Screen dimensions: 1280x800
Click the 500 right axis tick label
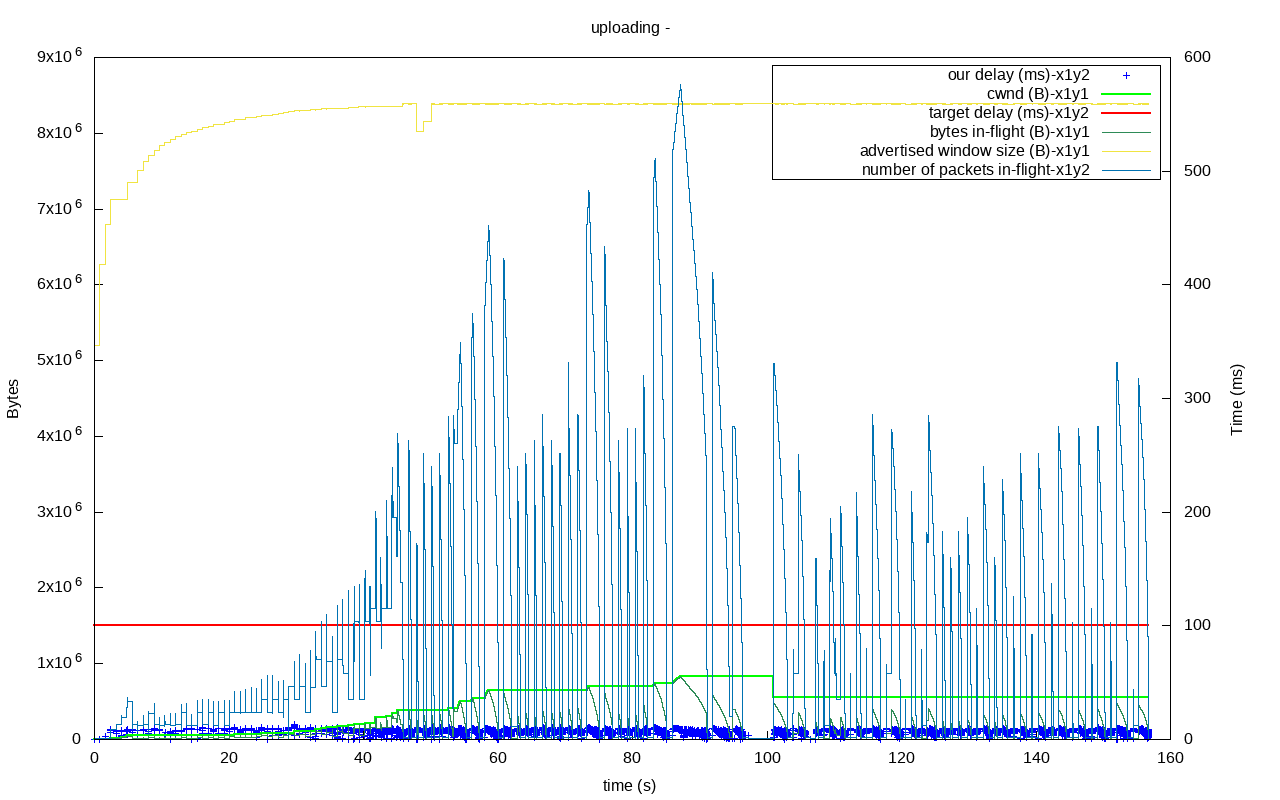1198,171
